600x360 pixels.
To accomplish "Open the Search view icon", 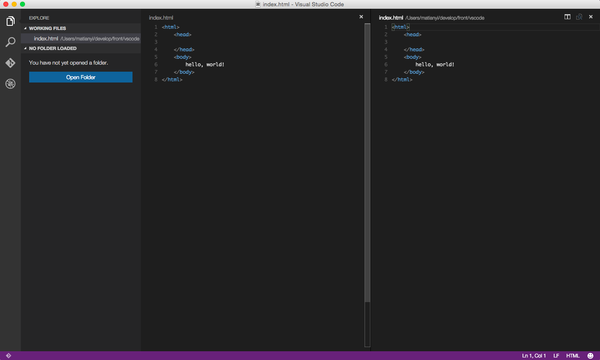I will coord(10,42).
